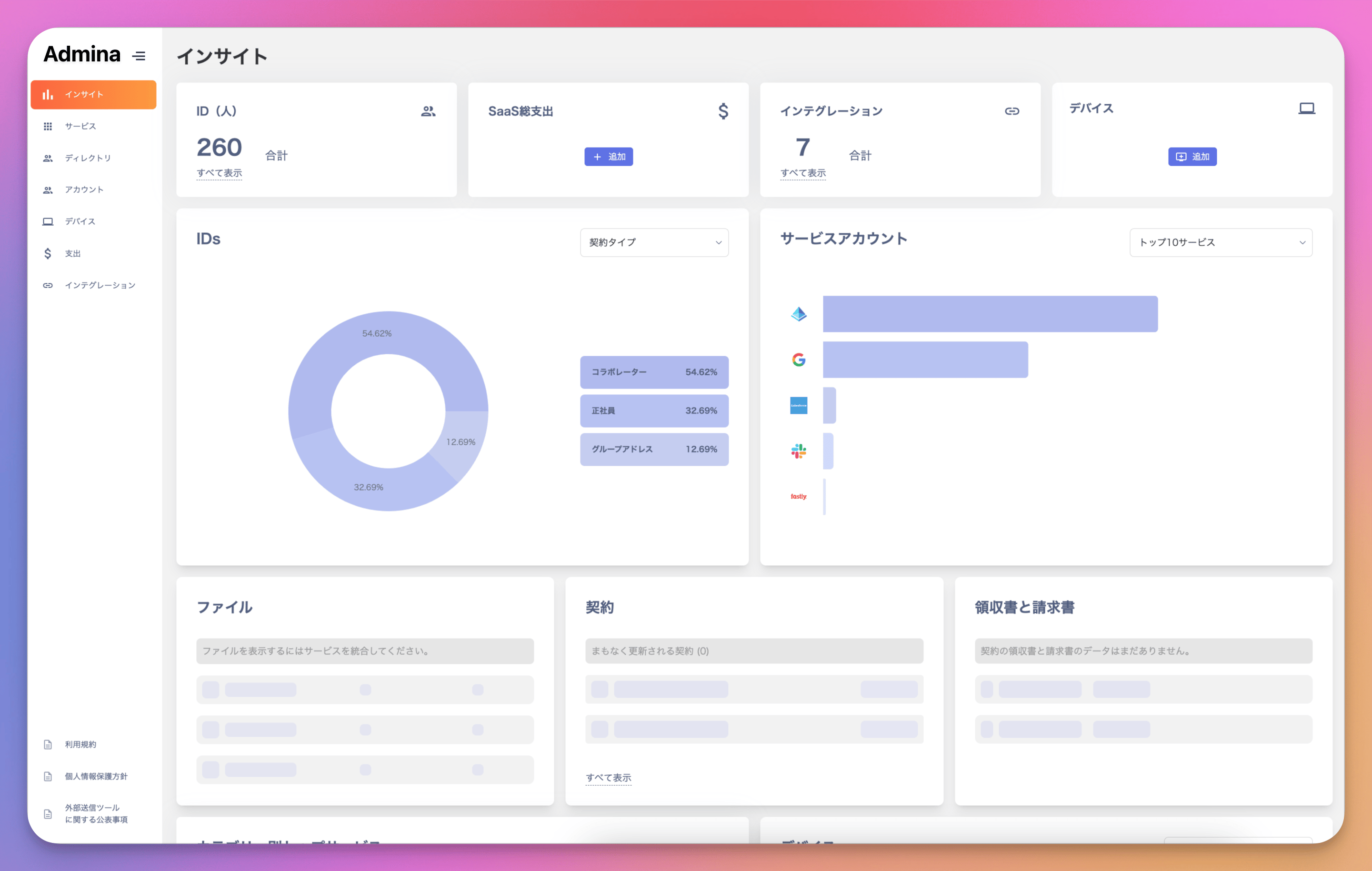Click すべて表示 under the 260 ID count
This screenshot has height=871, width=1372.
[x=220, y=173]
